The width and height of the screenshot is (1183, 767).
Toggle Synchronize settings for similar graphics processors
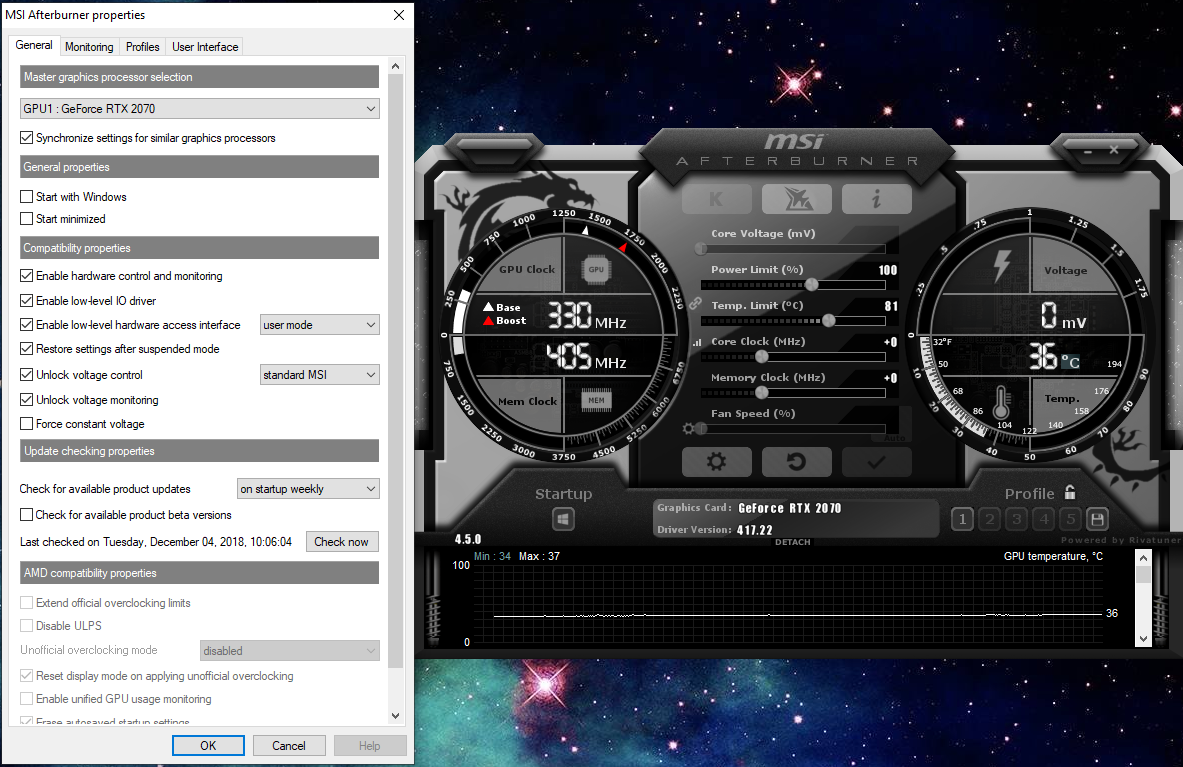pos(26,138)
